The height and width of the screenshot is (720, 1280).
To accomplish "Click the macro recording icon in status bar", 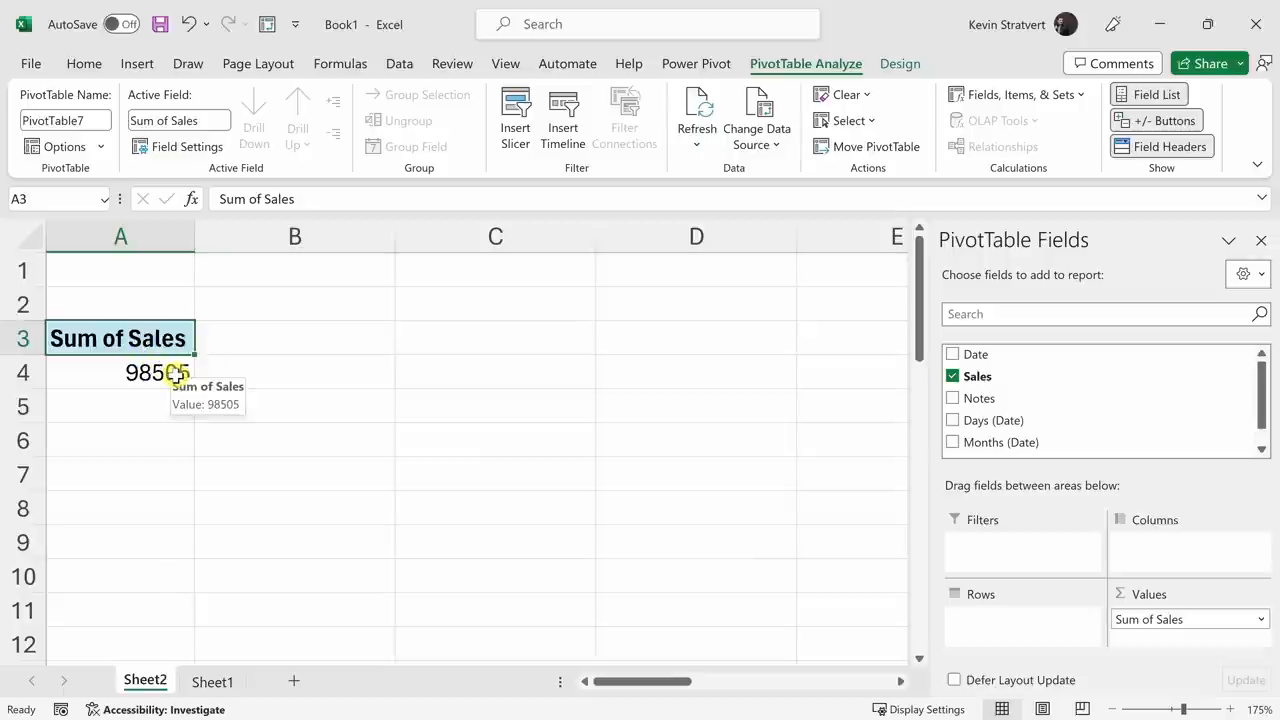I will [61, 710].
